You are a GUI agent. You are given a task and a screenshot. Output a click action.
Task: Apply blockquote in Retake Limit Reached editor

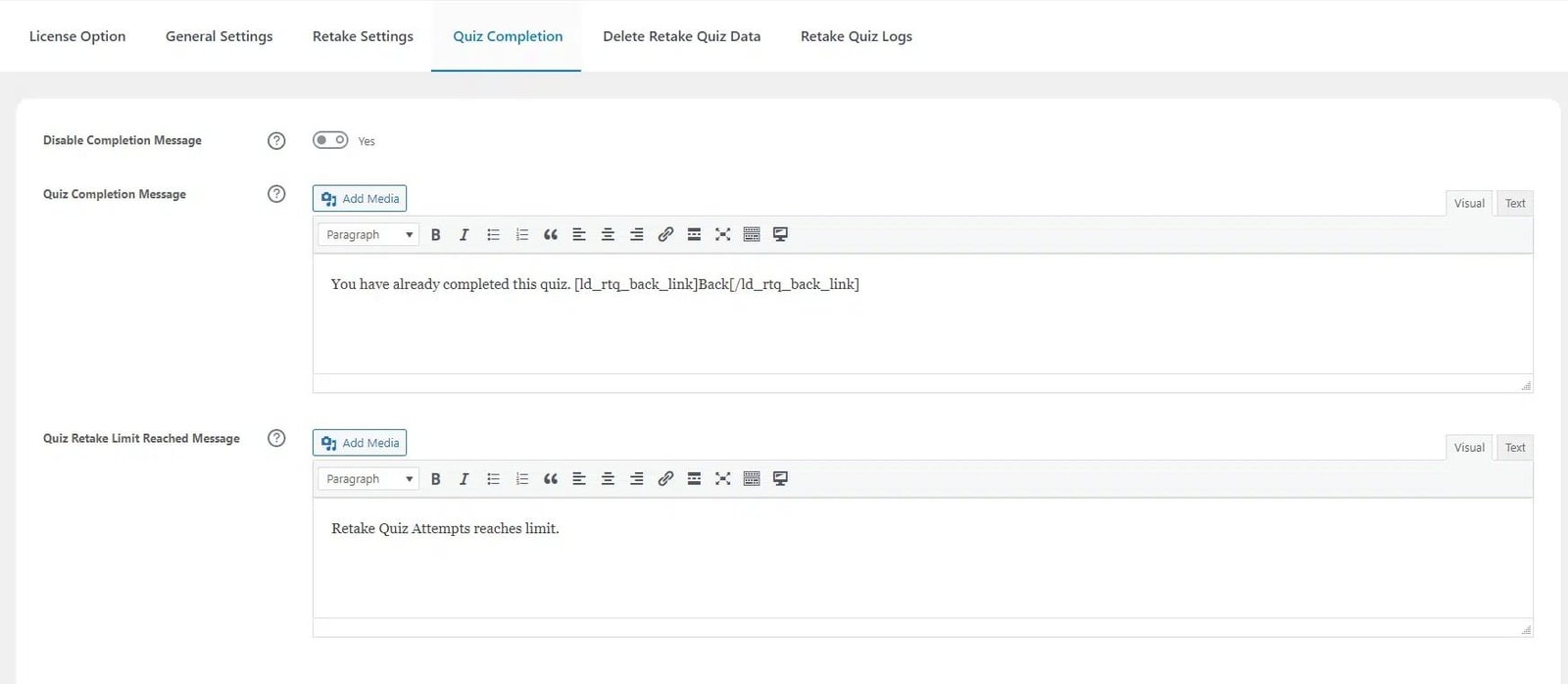[551, 478]
